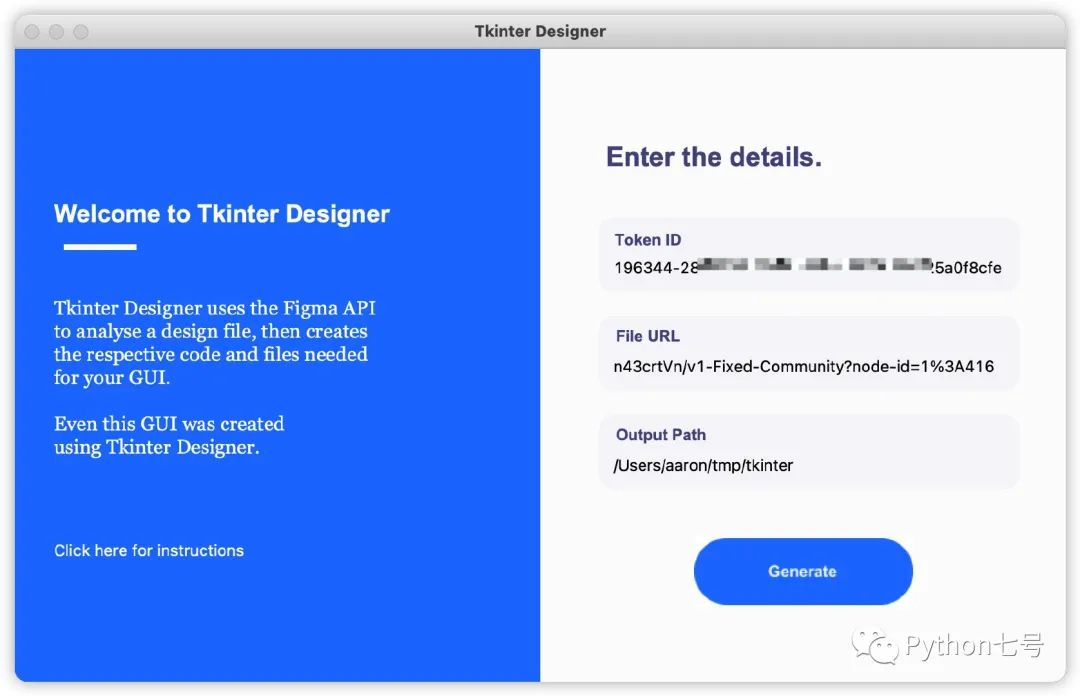Click the Tkinter Designer title bar text
Screen dimensions: 1080x696
[x=540, y=31]
